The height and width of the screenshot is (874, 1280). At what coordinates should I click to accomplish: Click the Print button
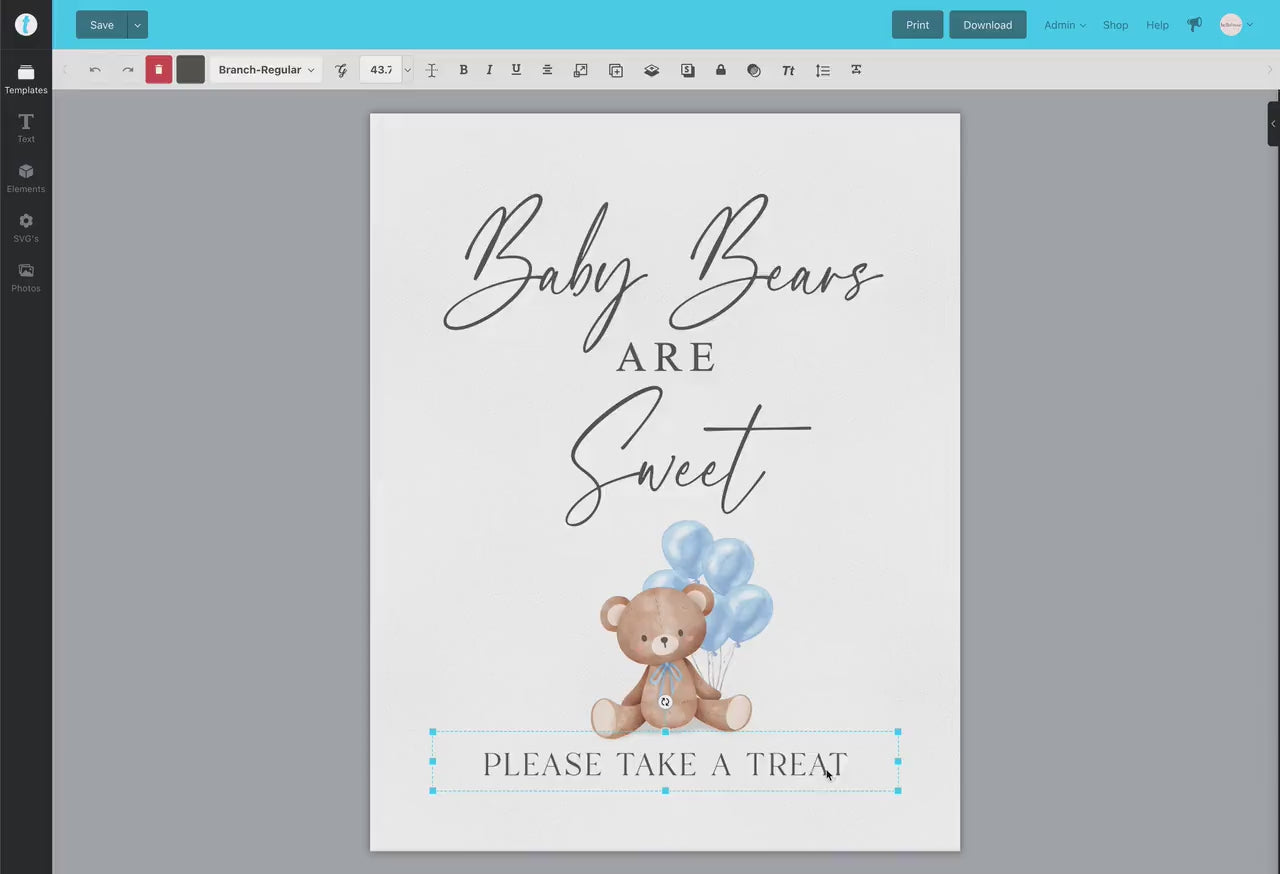tap(917, 25)
